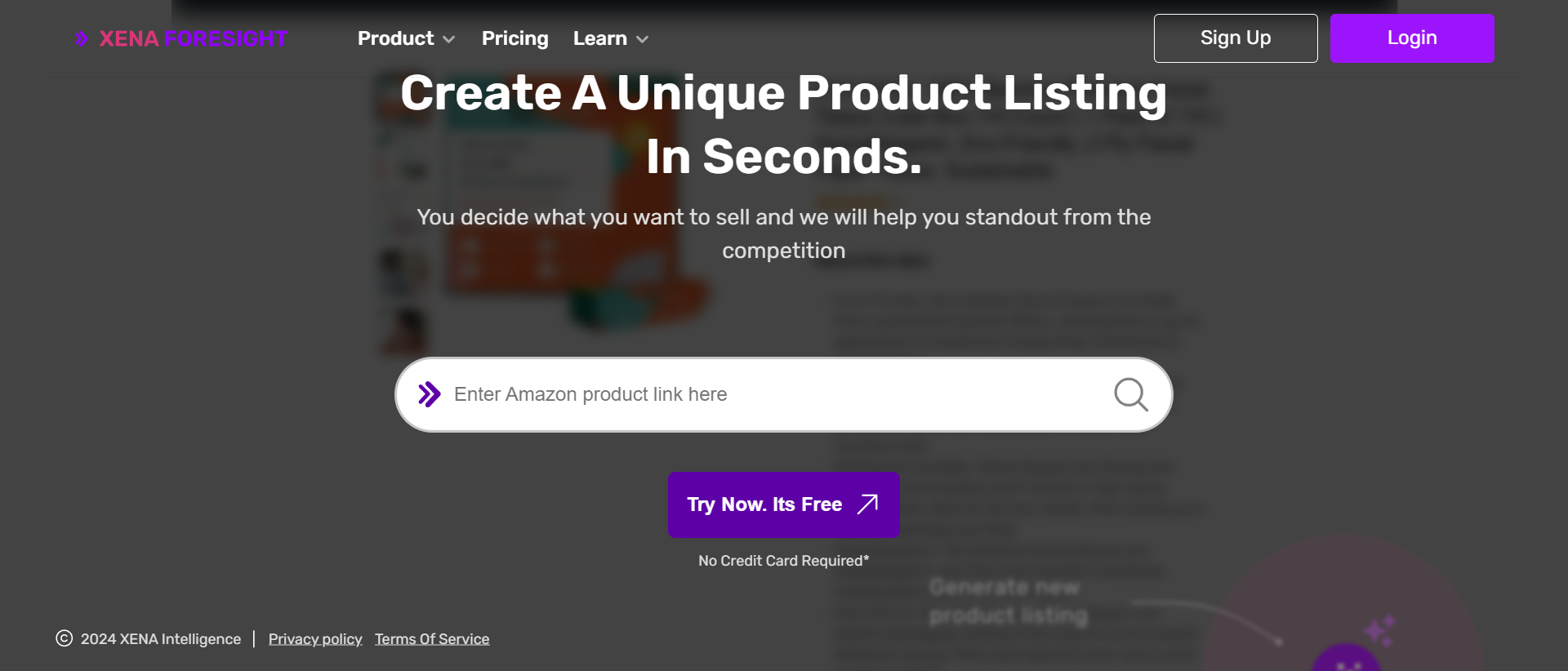The width and height of the screenshot is (1568, 671).
Task: Click the purple double-arrow icon in search bar
Action: 430,394
